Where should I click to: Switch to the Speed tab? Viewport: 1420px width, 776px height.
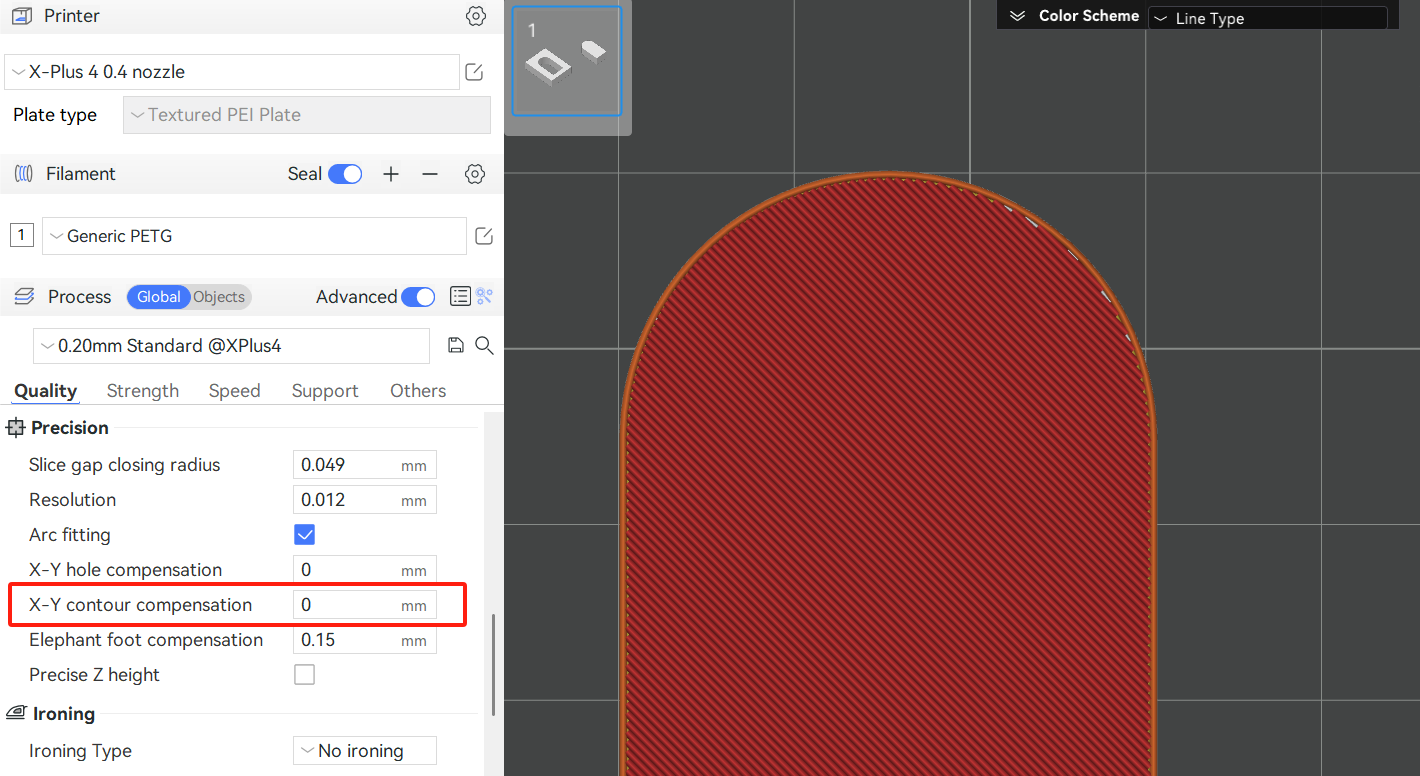point(235,391)
